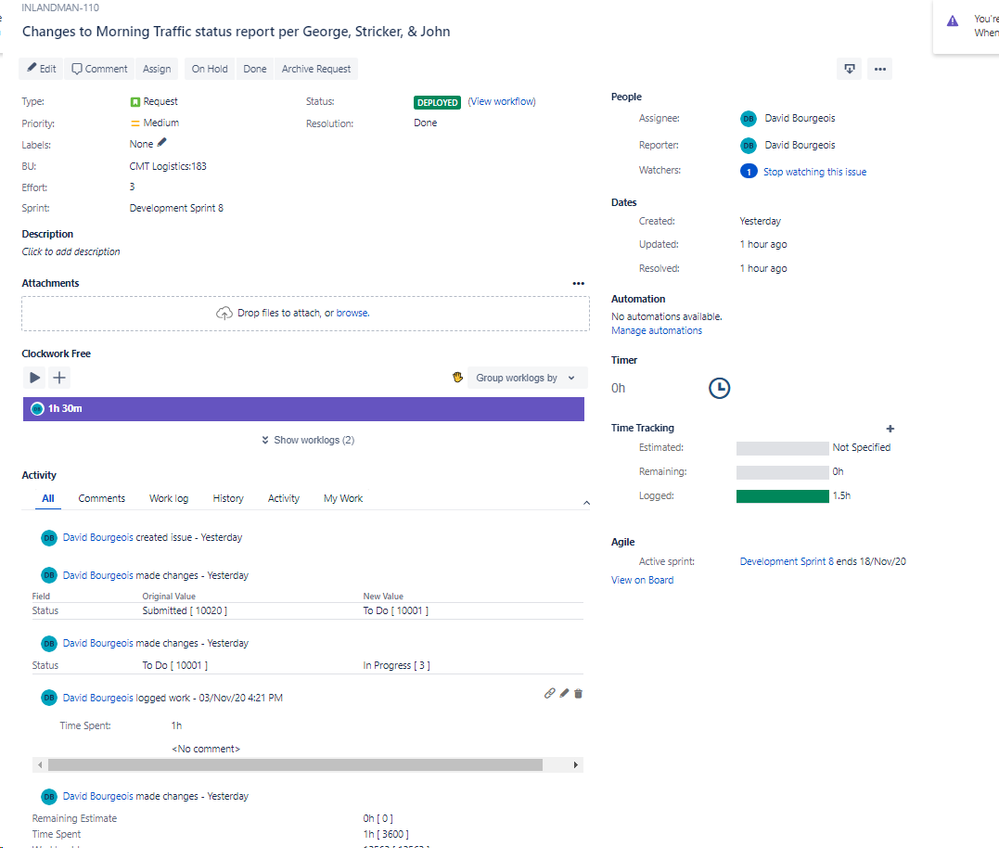Click the horizontal scrollbar left arrow

pyautogui.click(x=40, y=765)
